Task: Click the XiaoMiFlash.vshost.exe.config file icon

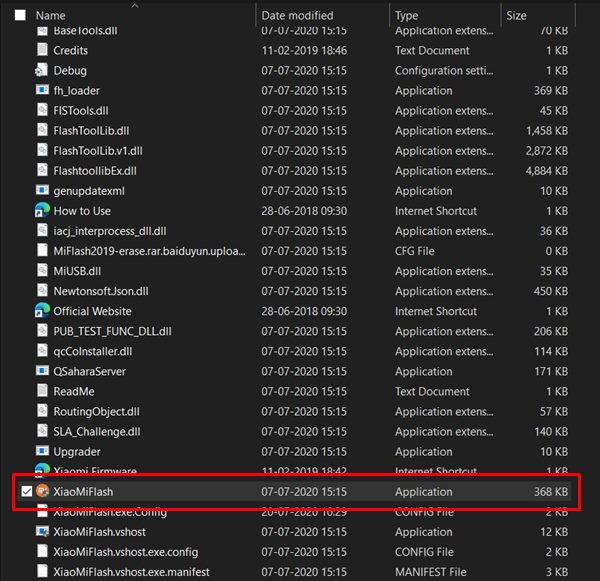Action: (x=42, y=551)
